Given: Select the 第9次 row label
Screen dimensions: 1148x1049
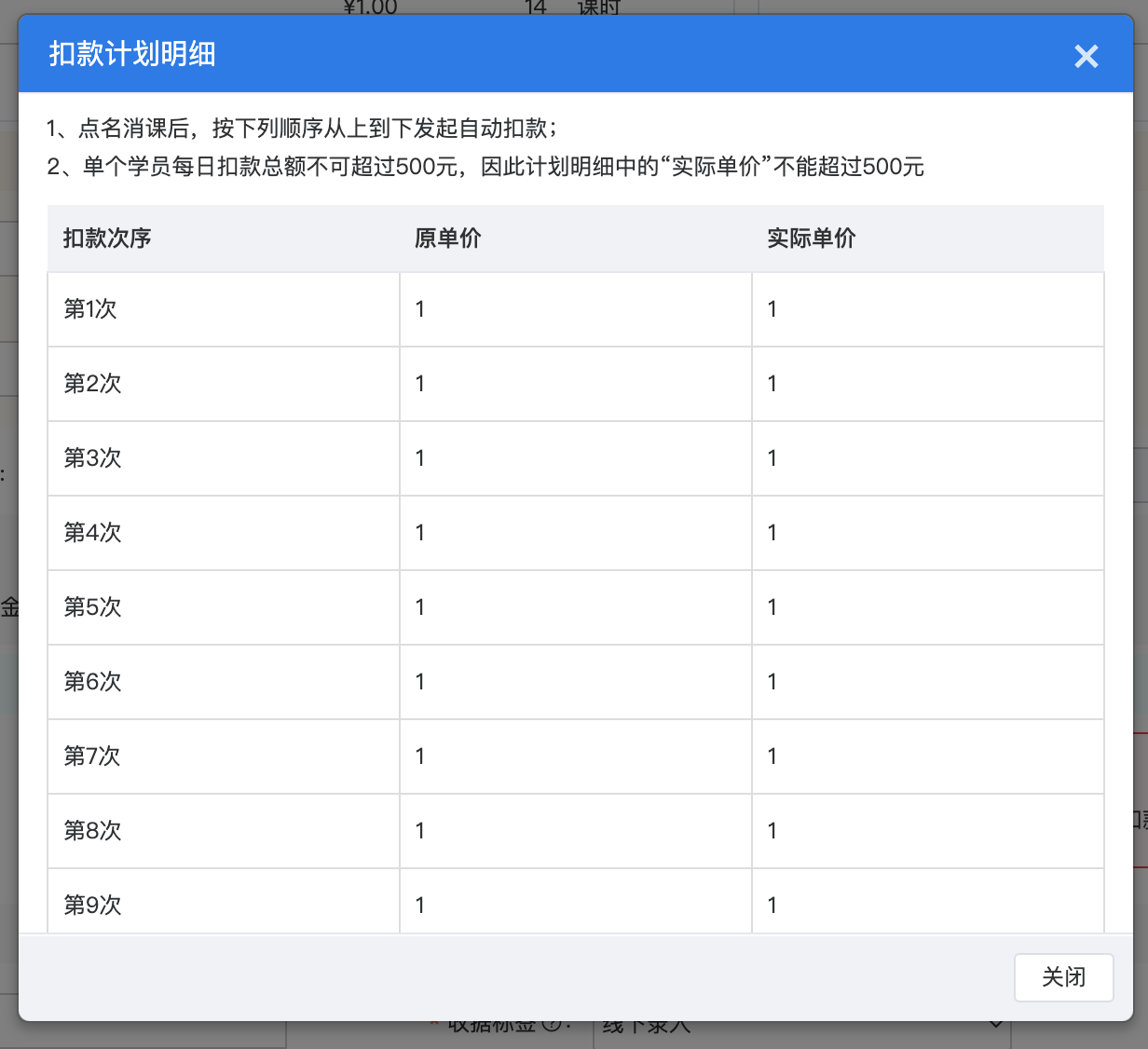Looking at the screenshot, I should coord(92,906).
